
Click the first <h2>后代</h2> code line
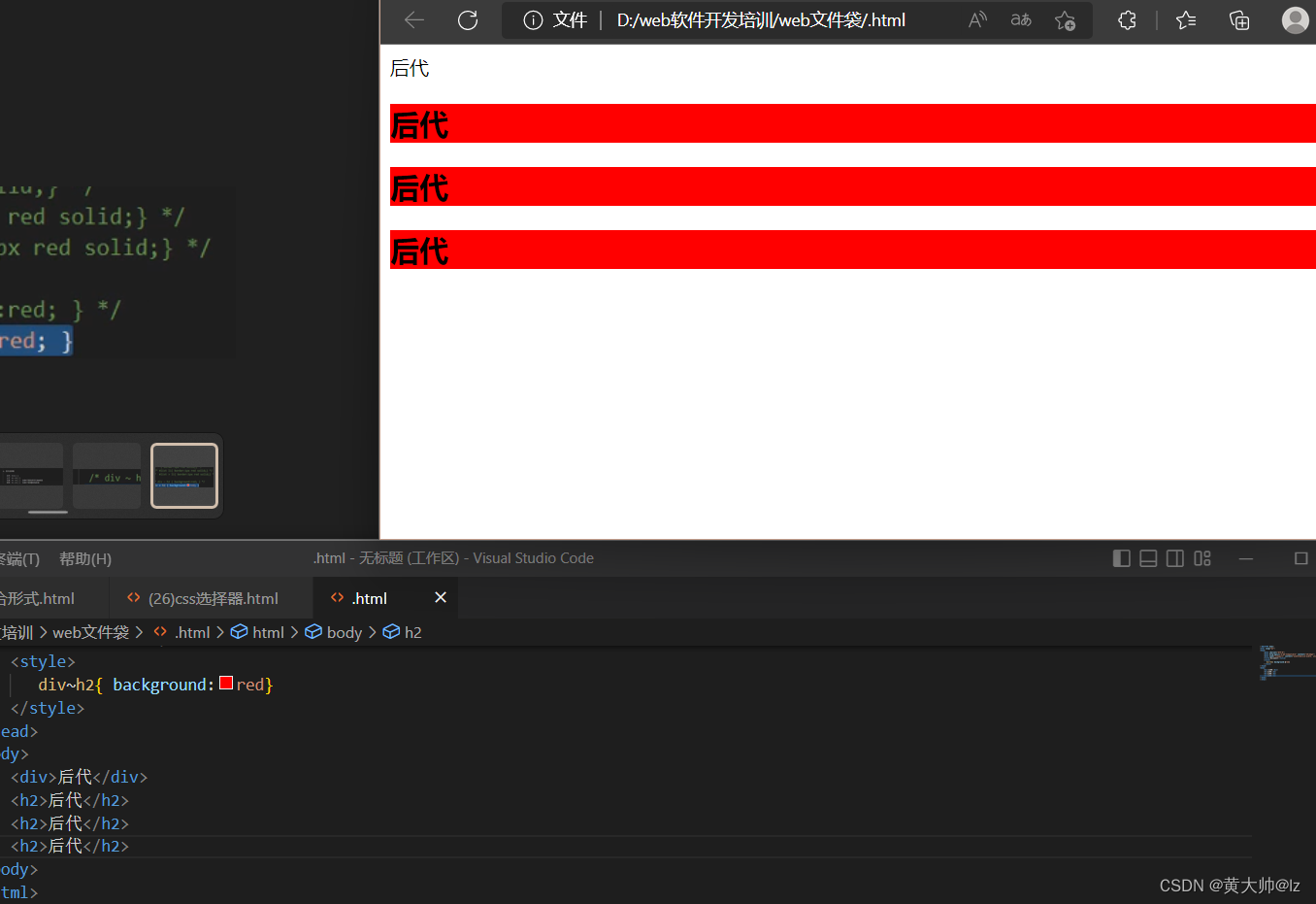click(x=70, y=800)
